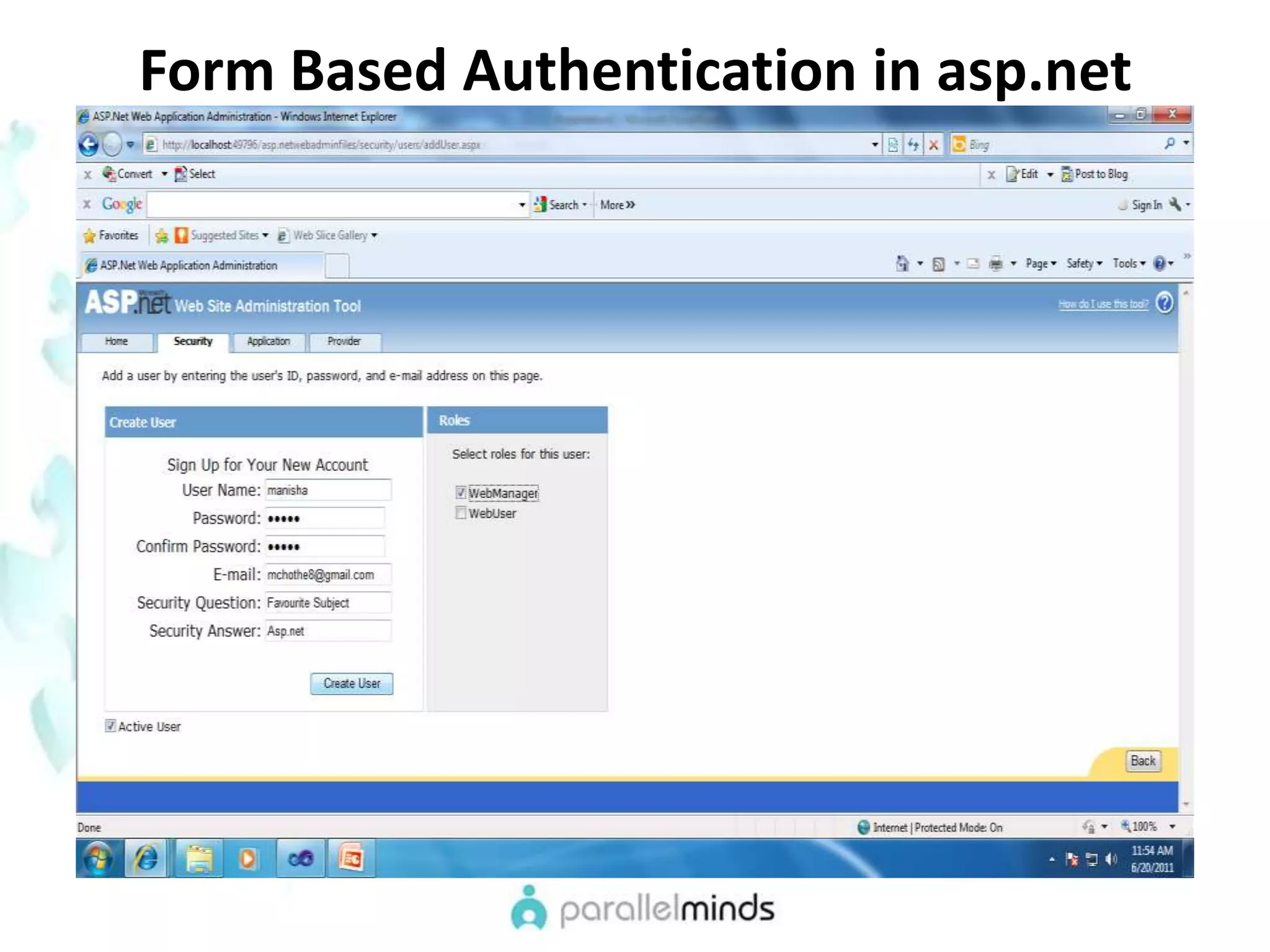Open Internet Explorer from the taskbar
This screenshot has width=1270, height=952.
(146, 859)
